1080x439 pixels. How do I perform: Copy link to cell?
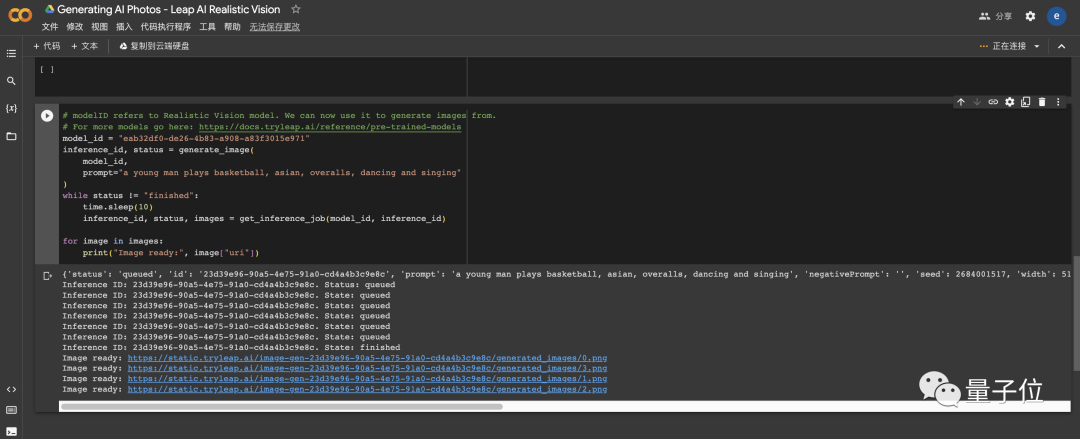point(993,102)
